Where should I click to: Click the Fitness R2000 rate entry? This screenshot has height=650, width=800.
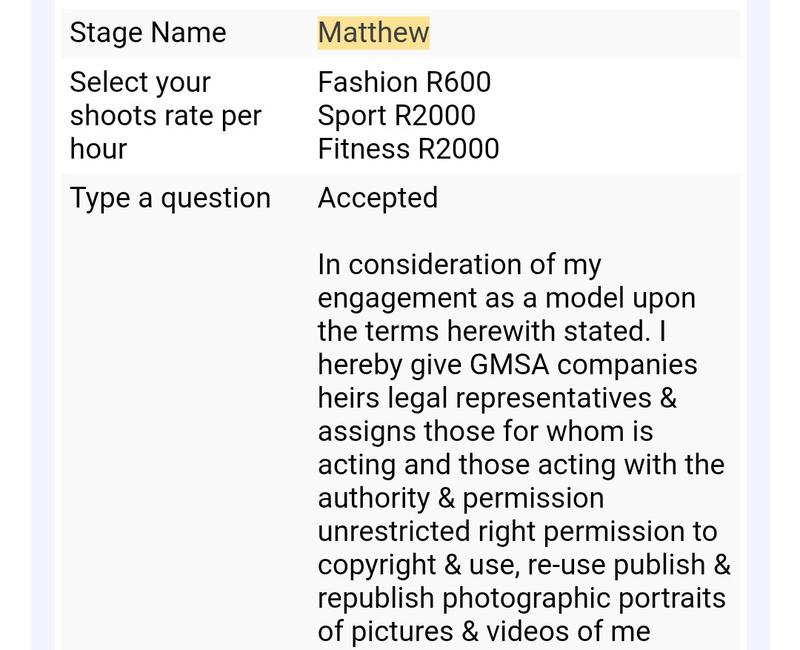408,149
